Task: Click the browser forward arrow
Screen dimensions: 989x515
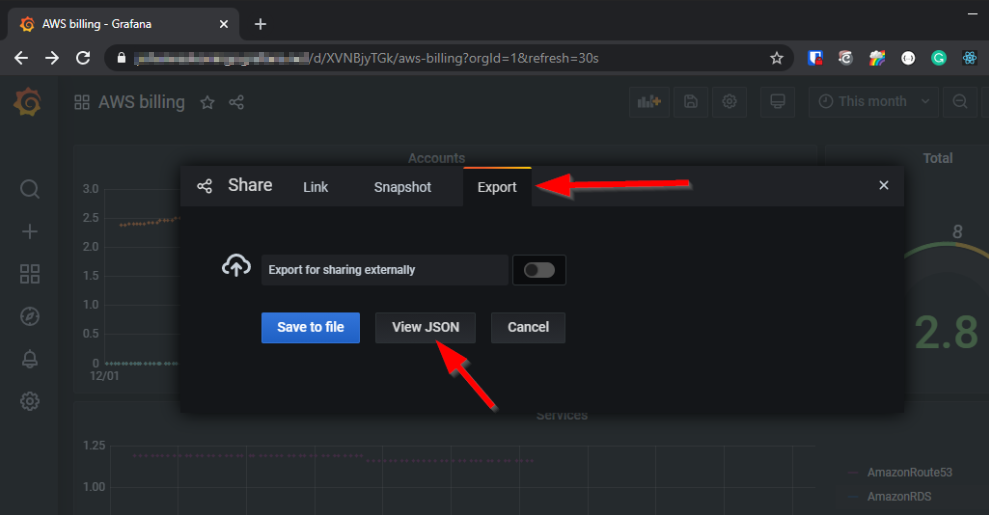Action: [52, 58]
